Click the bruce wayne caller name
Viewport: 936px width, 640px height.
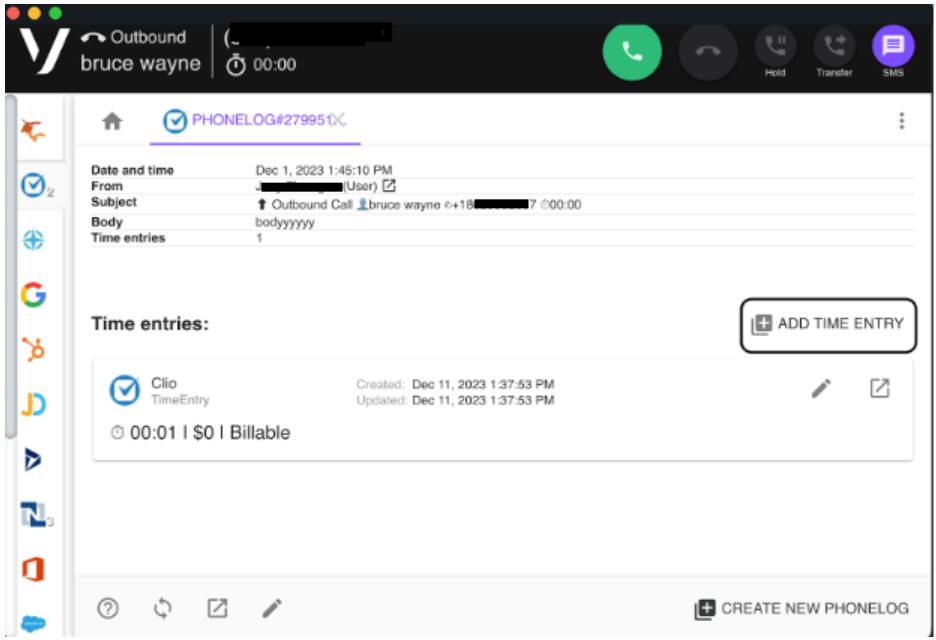point(141,63)
